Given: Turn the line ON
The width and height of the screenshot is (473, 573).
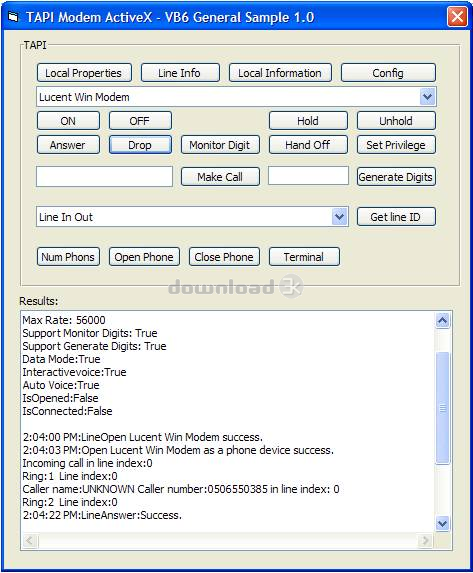Looking at the screenshot, I should click(68, 121).
